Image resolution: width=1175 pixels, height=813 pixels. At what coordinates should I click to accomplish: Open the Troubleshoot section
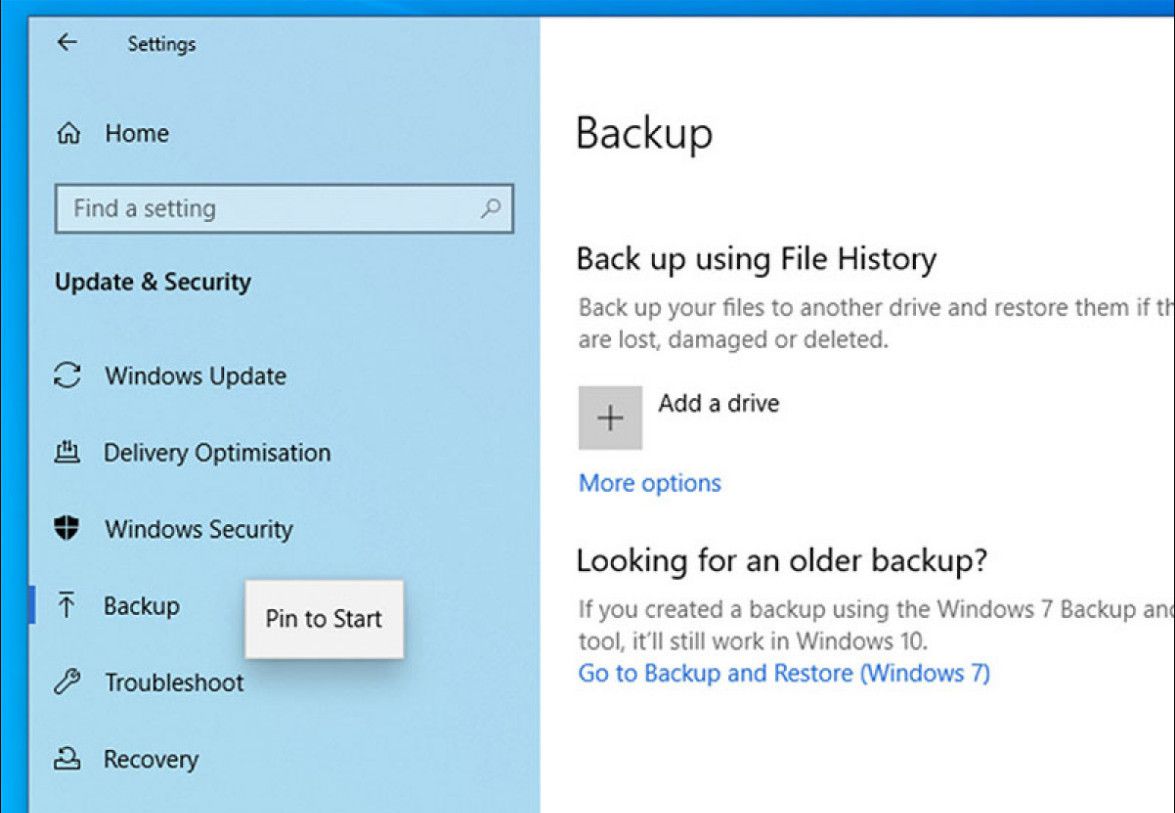click(x=174, y=682)
